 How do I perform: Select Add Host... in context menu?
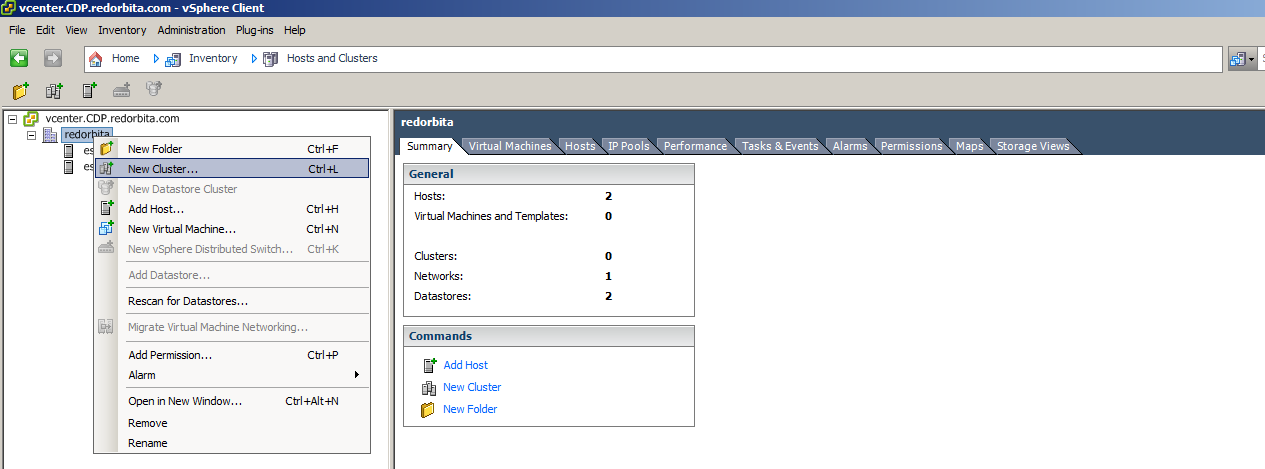[232, 209]
